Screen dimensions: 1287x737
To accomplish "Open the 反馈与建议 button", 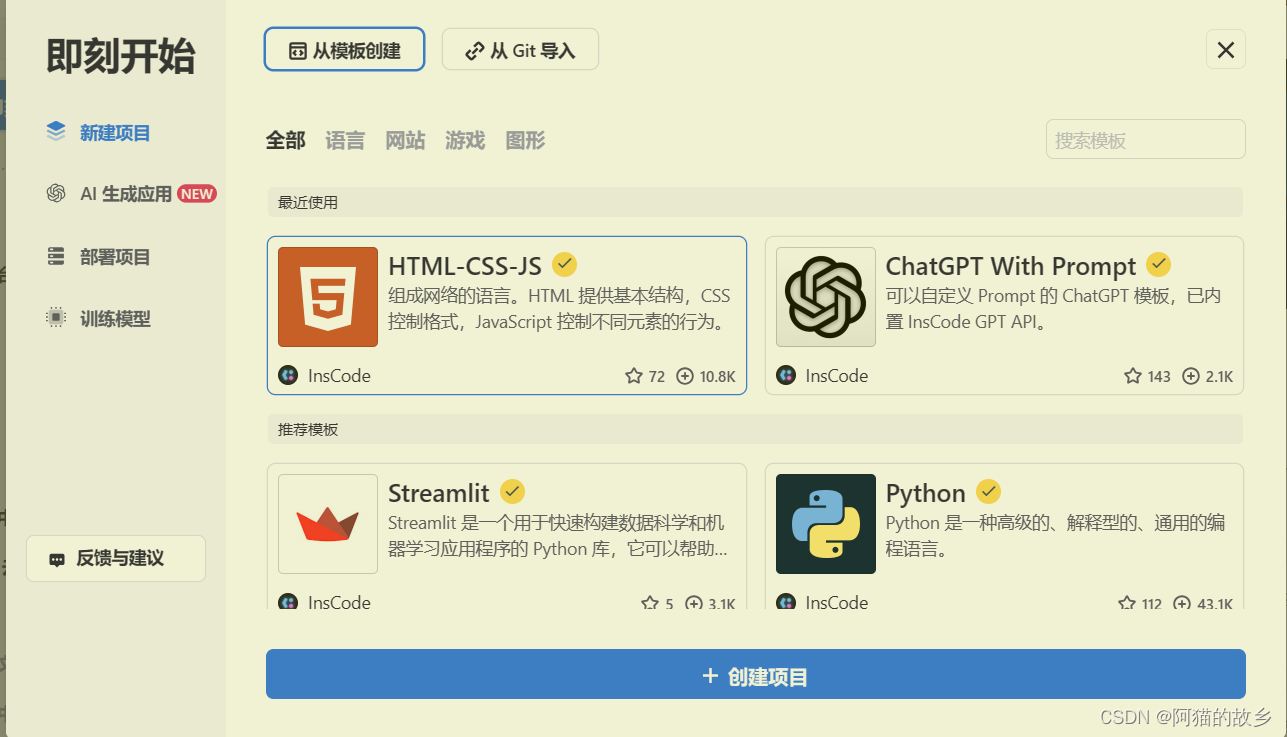I will click(116, 558).
